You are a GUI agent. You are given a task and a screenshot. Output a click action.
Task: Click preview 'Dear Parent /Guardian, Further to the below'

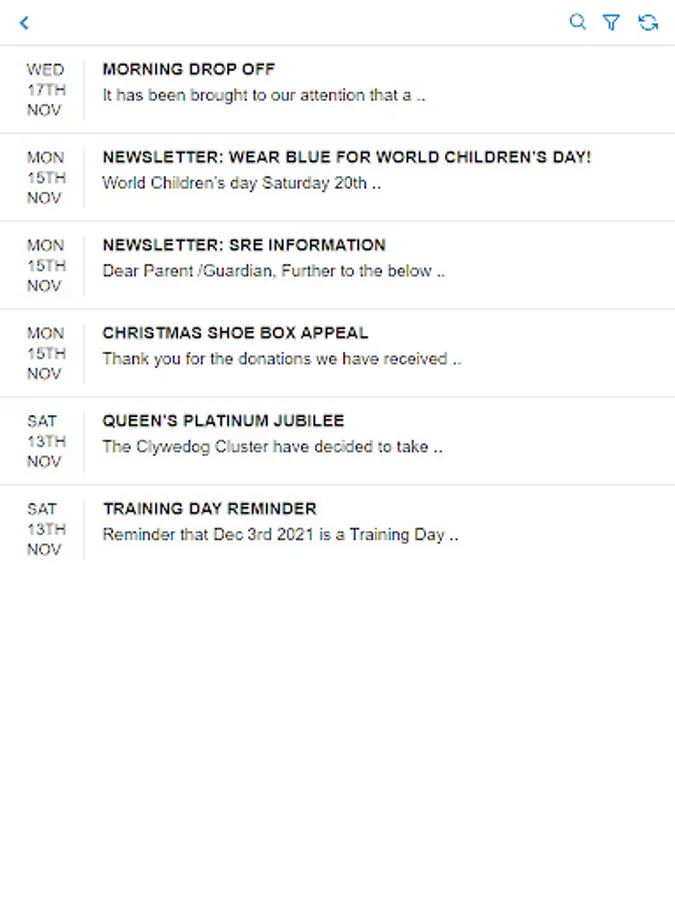coord(273,271)
